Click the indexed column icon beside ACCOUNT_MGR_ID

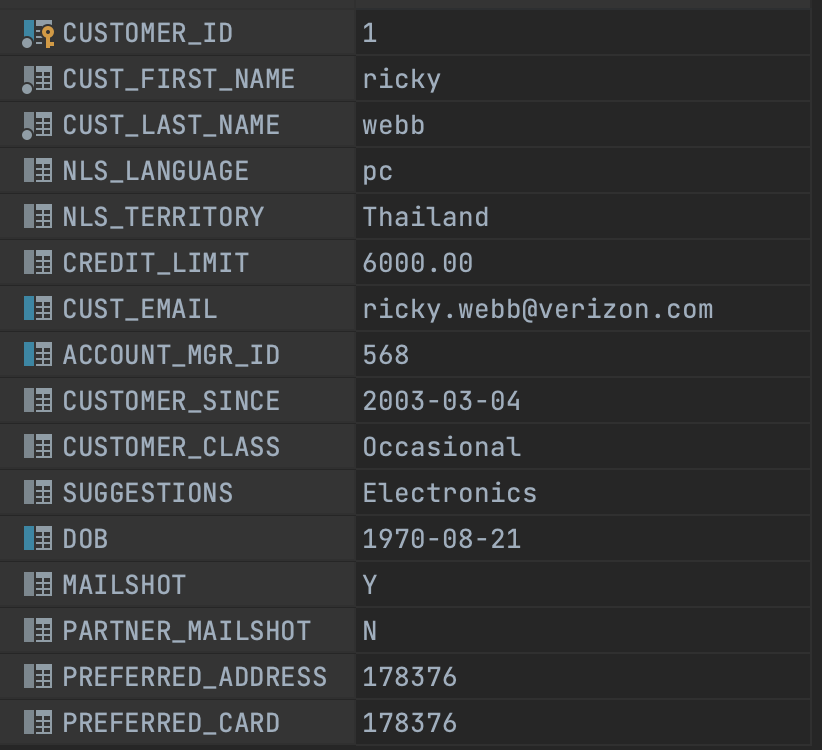click(x=38, y=355)
